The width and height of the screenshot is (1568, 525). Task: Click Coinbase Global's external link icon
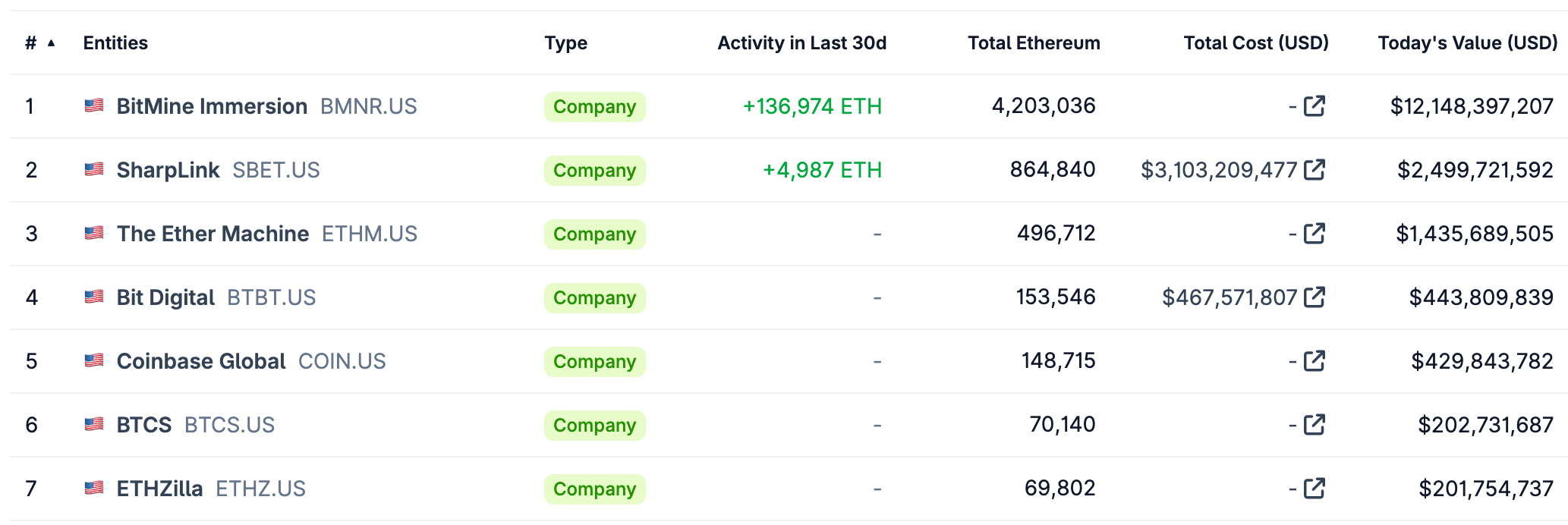click(x=1315, y=361)
